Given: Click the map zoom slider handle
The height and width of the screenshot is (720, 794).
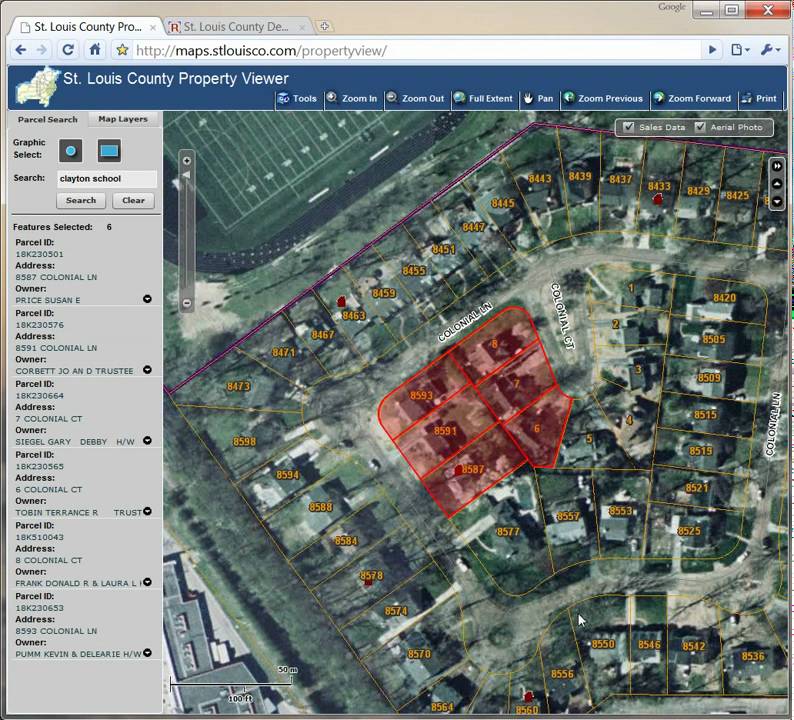Looking at the screenshot, I should [x=186, y=175].
